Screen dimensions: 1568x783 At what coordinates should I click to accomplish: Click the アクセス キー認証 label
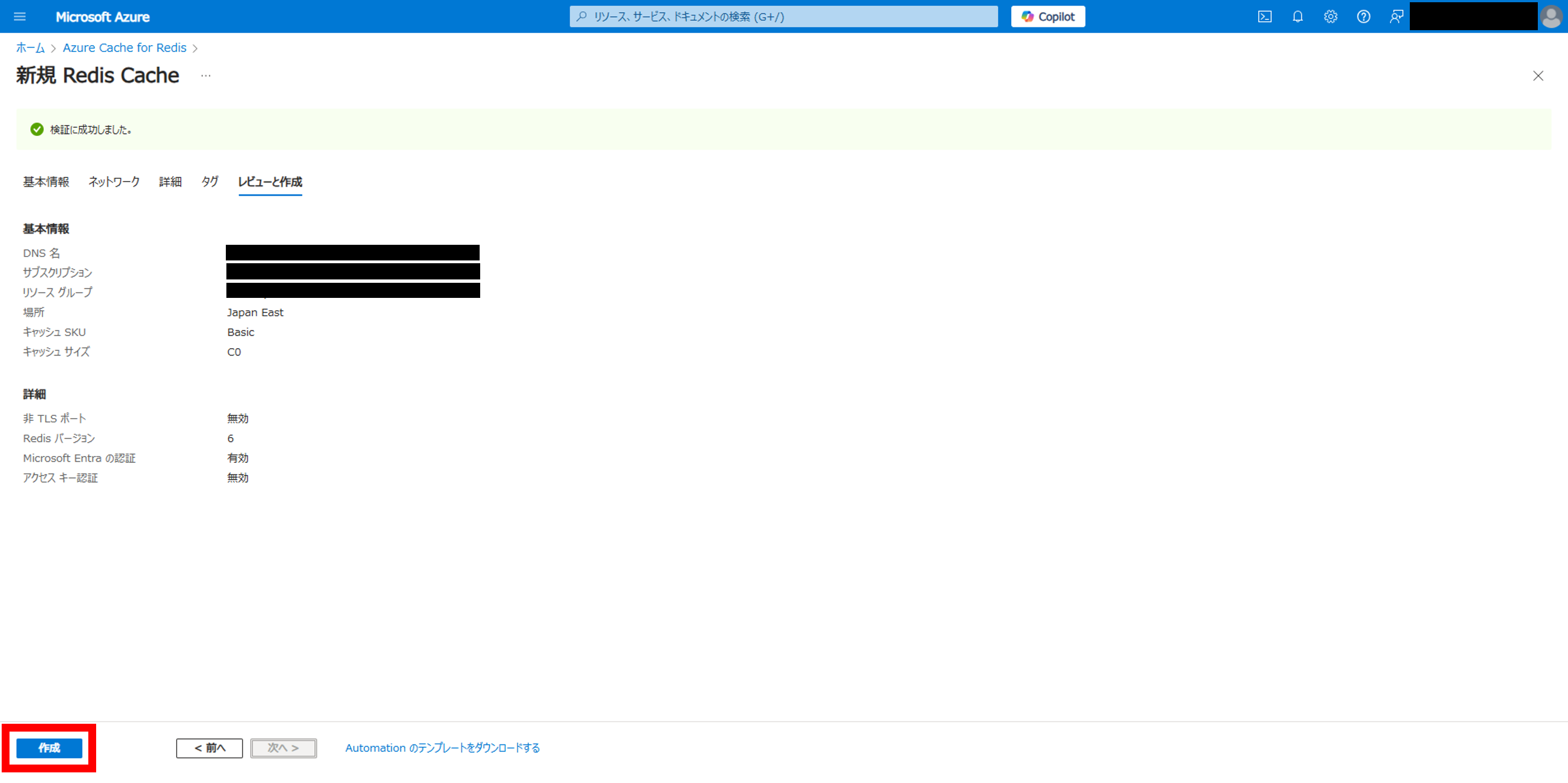[x=60, y=478]
